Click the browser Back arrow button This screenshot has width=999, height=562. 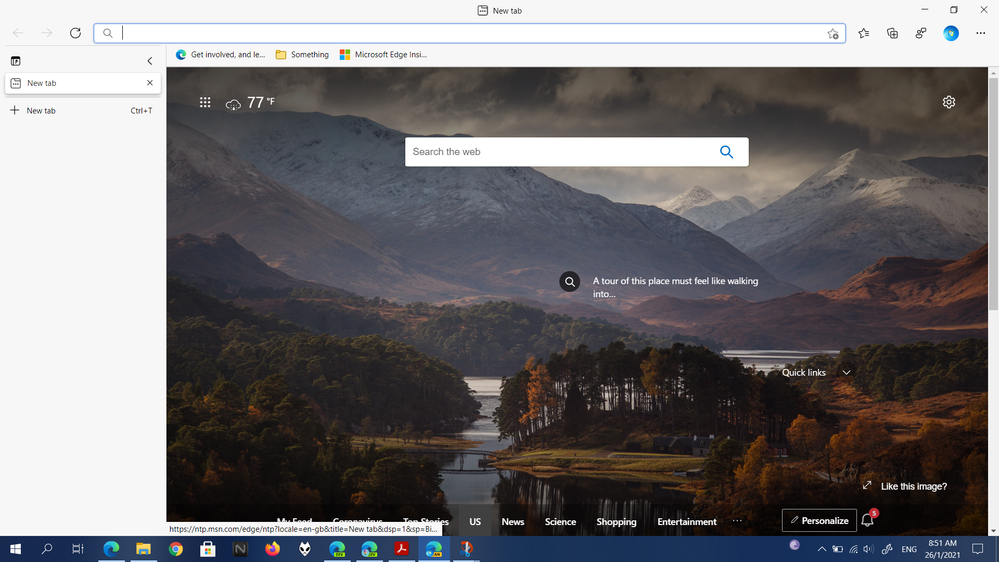[x=18, y=33]
